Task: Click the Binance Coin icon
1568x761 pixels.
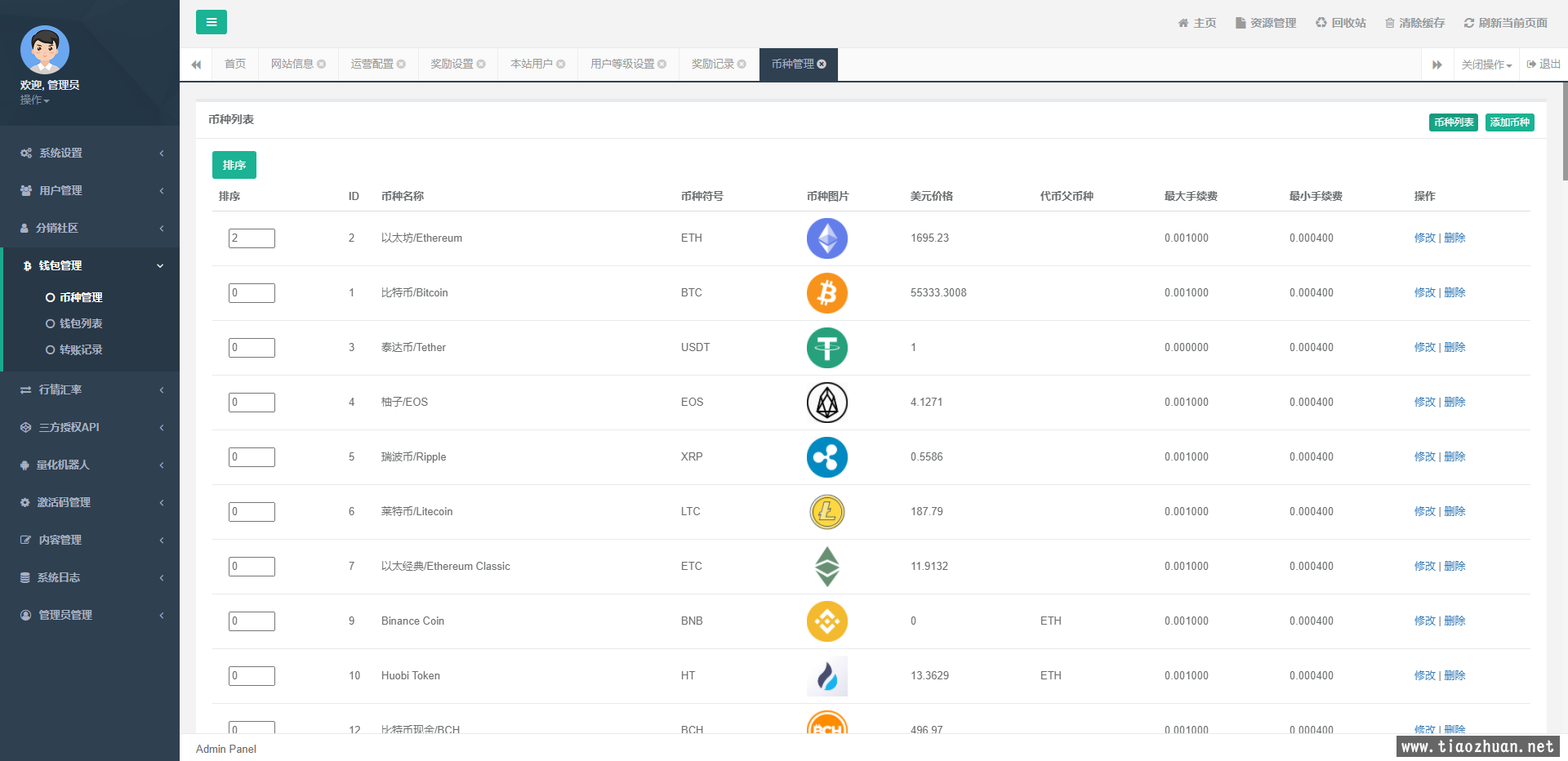Action: [827, 621]
